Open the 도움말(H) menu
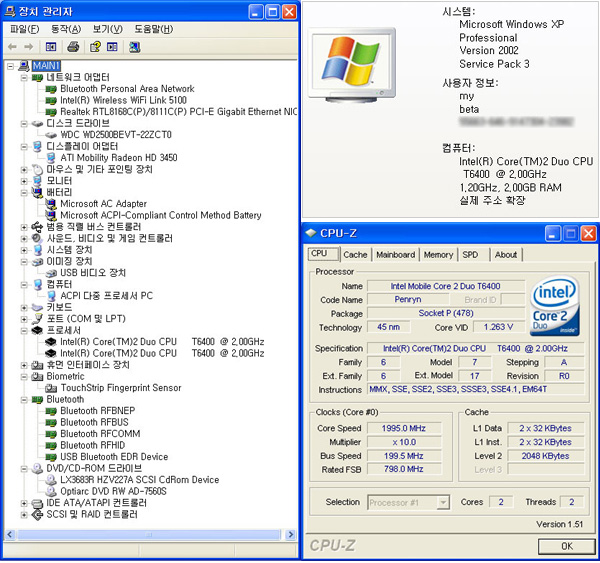Viewport: 600px width, 563px height. (153, 29)
